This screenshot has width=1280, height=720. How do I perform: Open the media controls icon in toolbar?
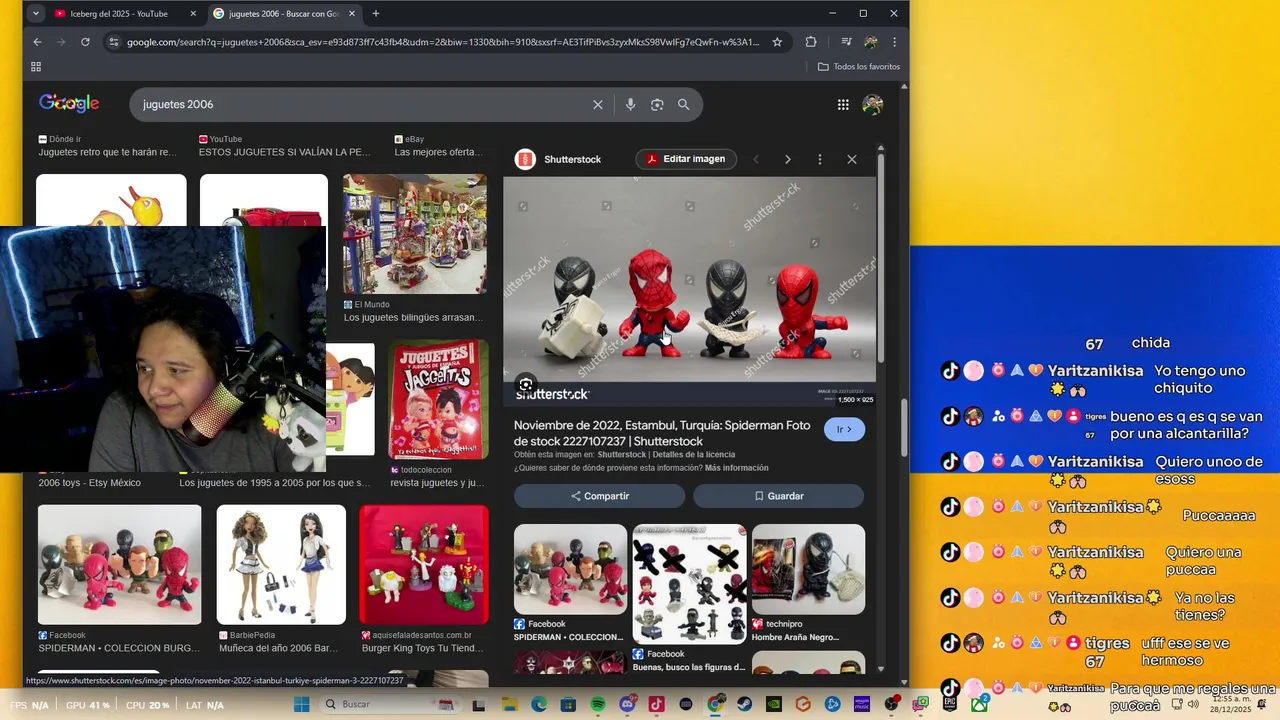pyautogui.click(x=846, y=42)
